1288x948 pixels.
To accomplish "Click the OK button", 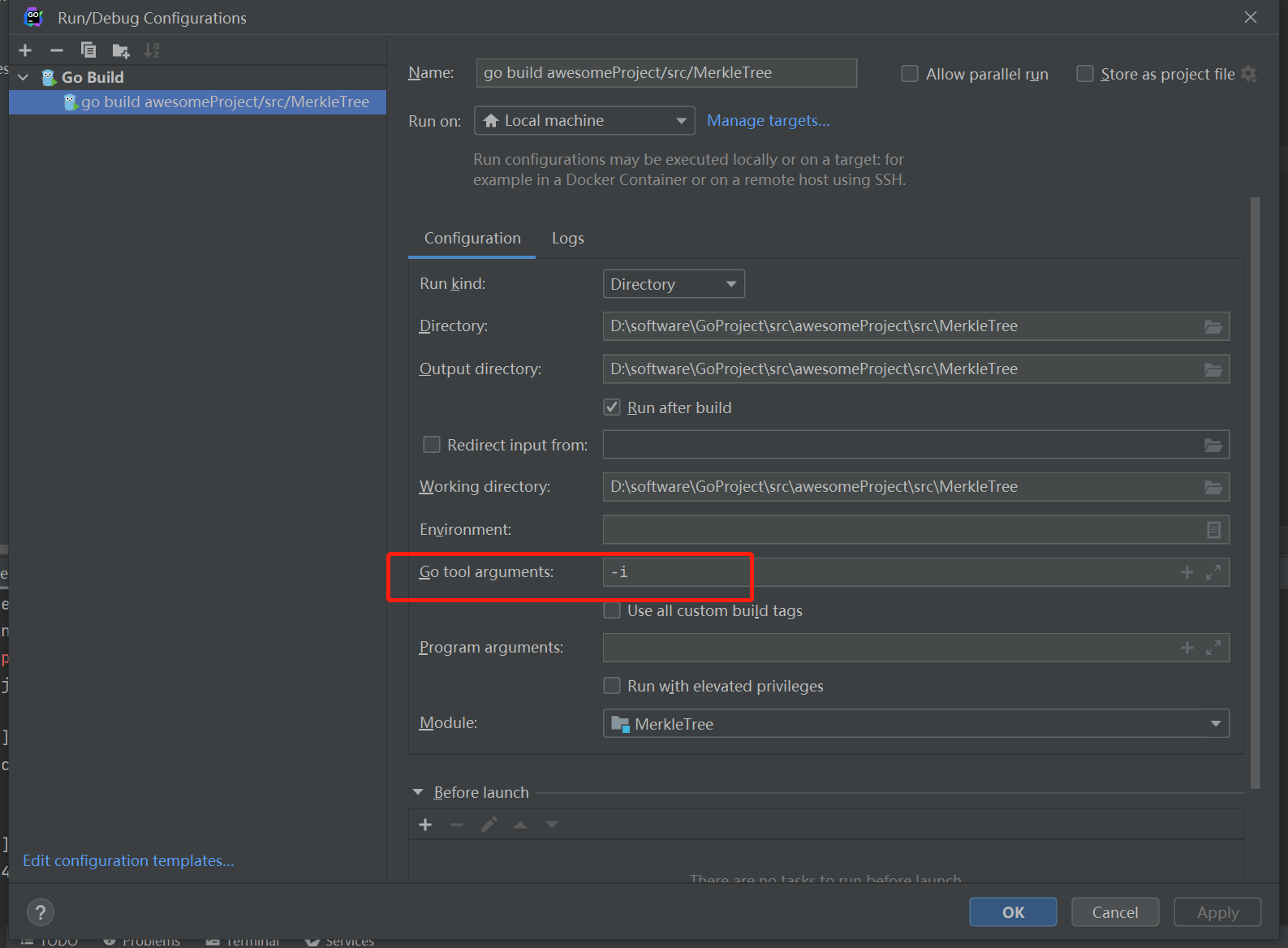I will (1013, 912).
